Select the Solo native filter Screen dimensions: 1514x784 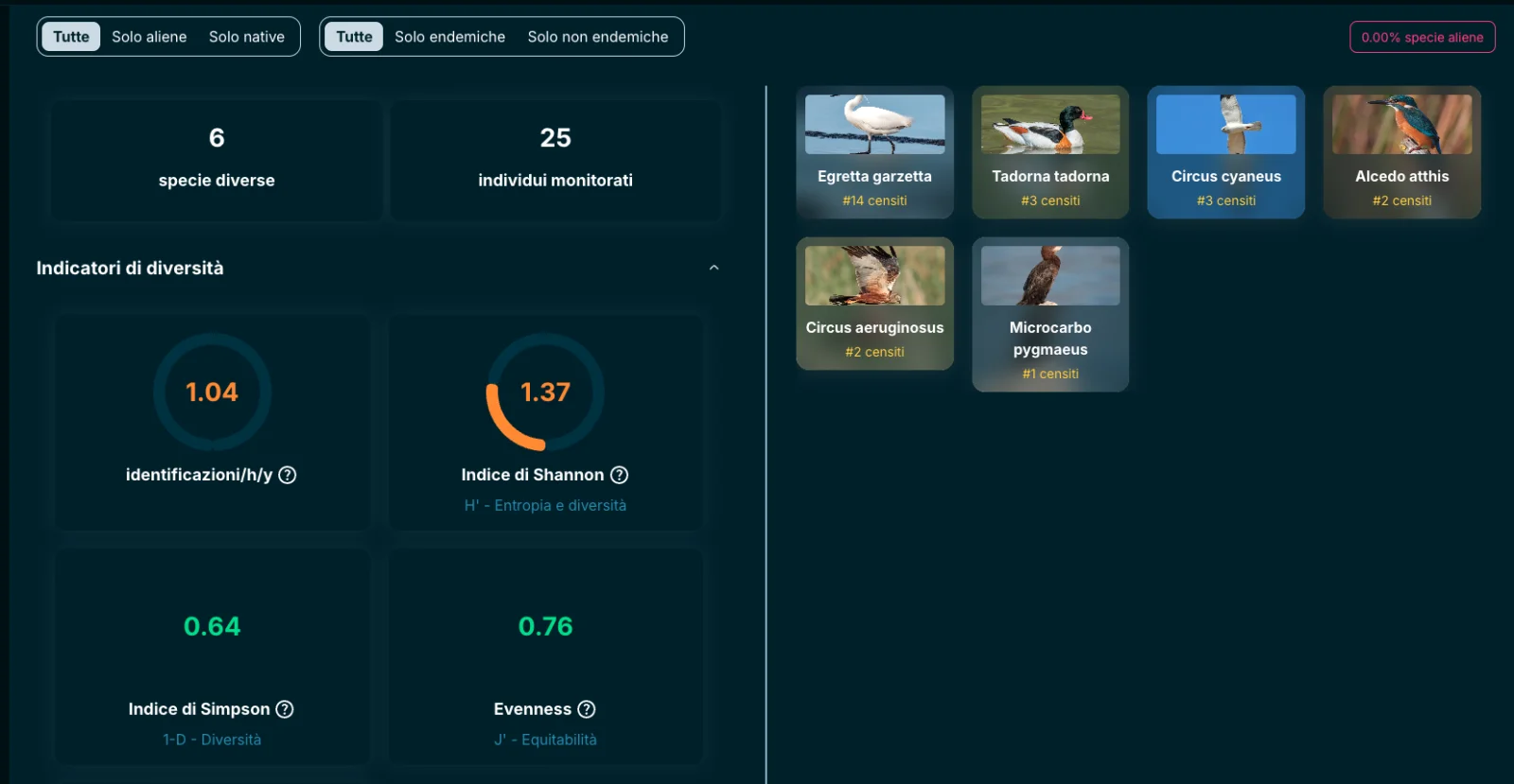tap(247, 37)
